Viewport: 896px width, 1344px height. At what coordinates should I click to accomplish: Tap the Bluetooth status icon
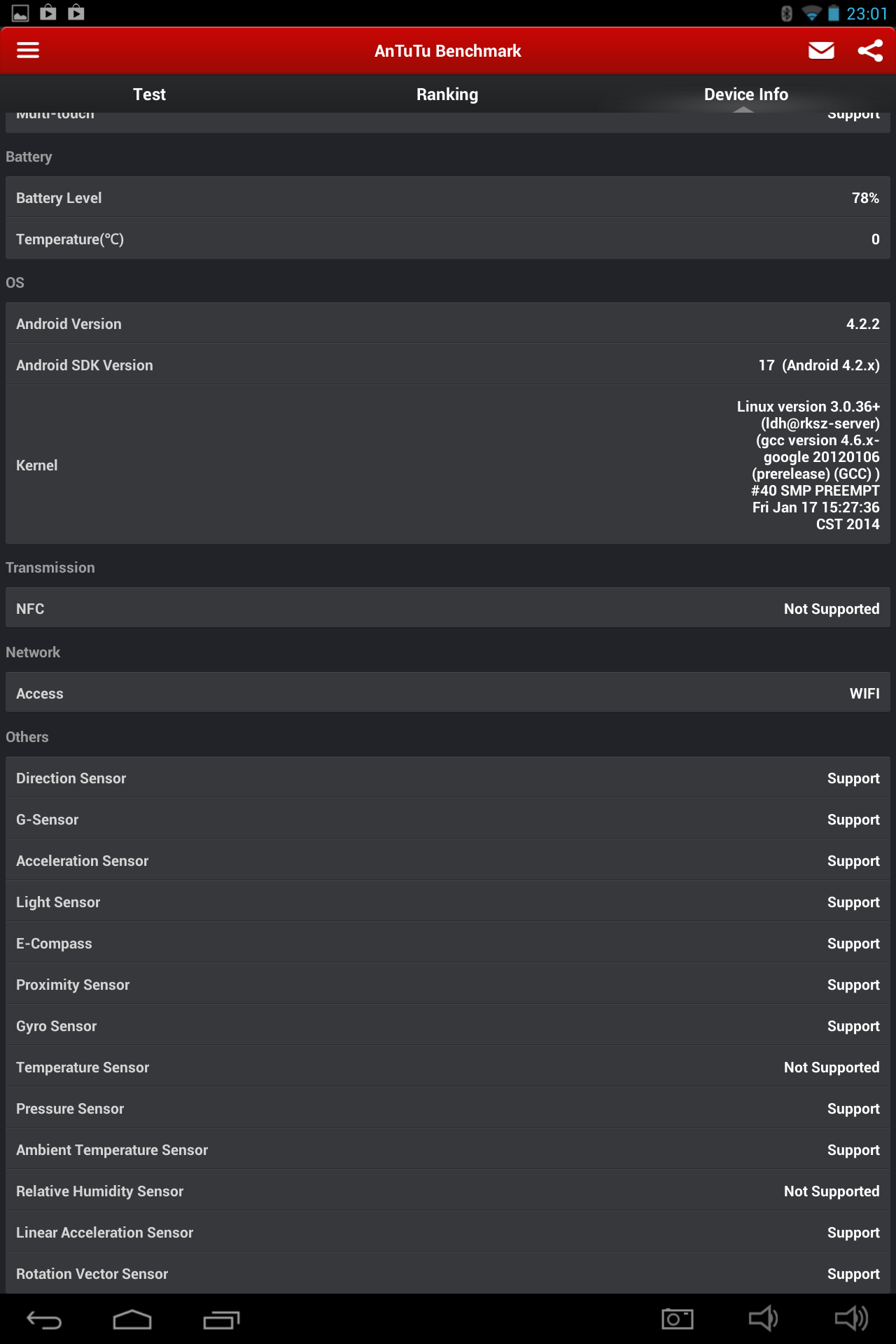[x=787, y=14]
